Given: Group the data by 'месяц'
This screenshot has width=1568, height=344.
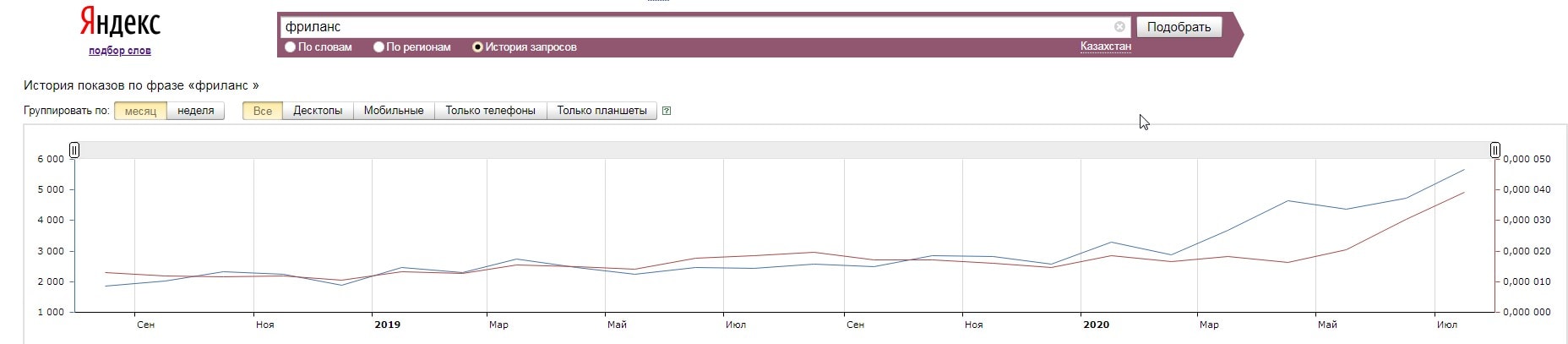Looking at the screenshot, I should [140, 111].
